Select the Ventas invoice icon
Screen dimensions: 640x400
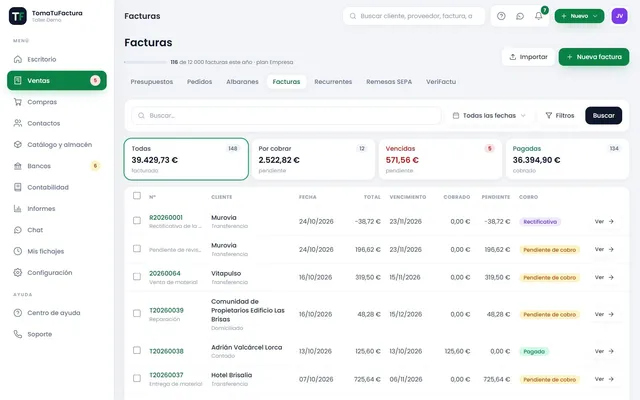coord(18,80)
